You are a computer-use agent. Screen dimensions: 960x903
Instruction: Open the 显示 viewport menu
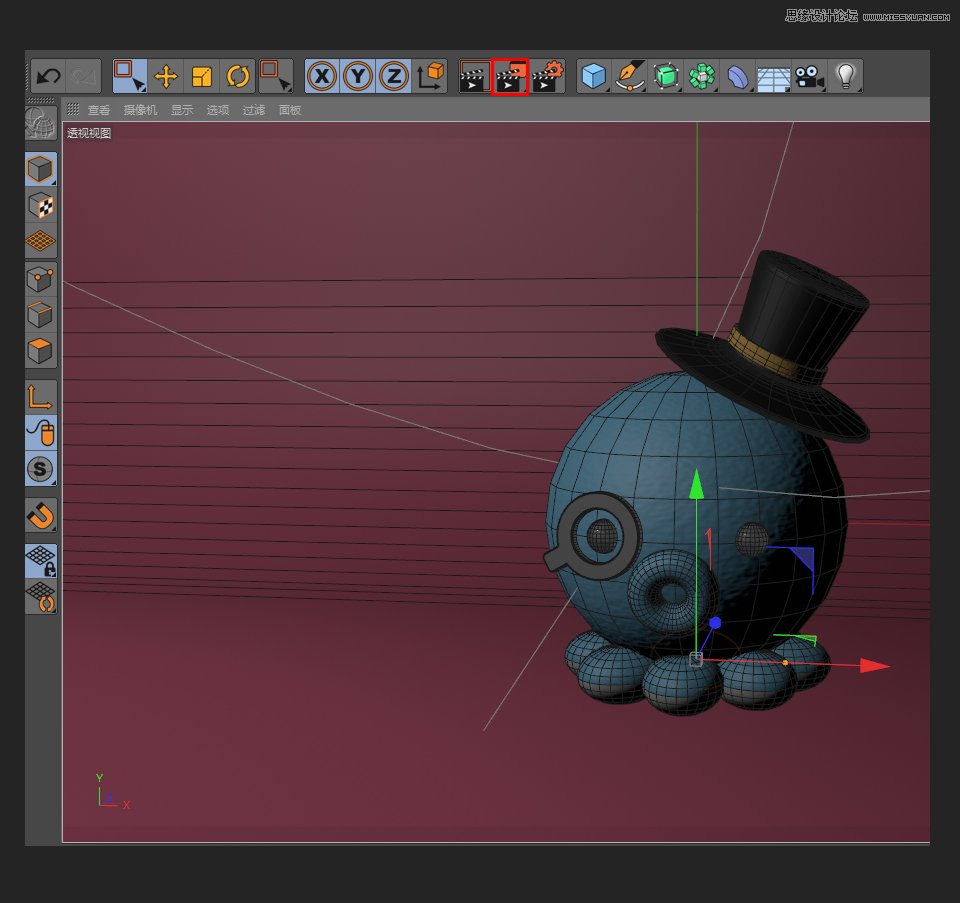[x=182, y=110]
